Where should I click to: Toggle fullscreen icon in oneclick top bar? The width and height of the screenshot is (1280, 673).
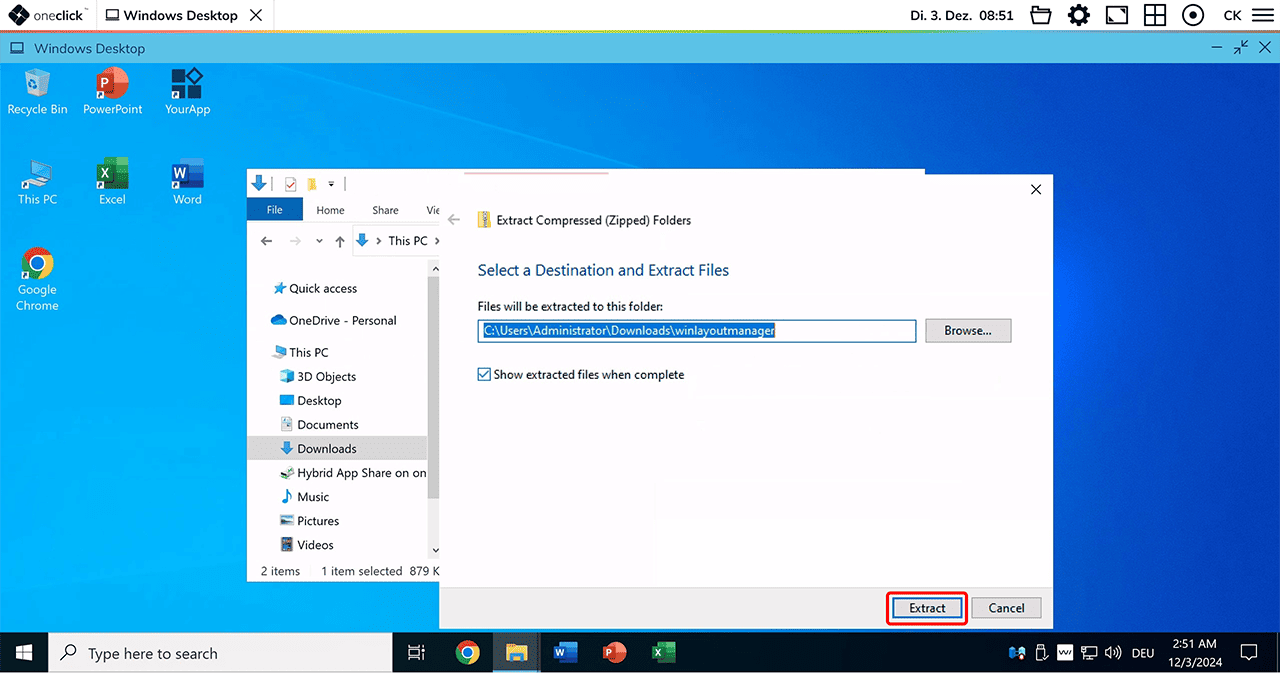[x=1116, y=15]
